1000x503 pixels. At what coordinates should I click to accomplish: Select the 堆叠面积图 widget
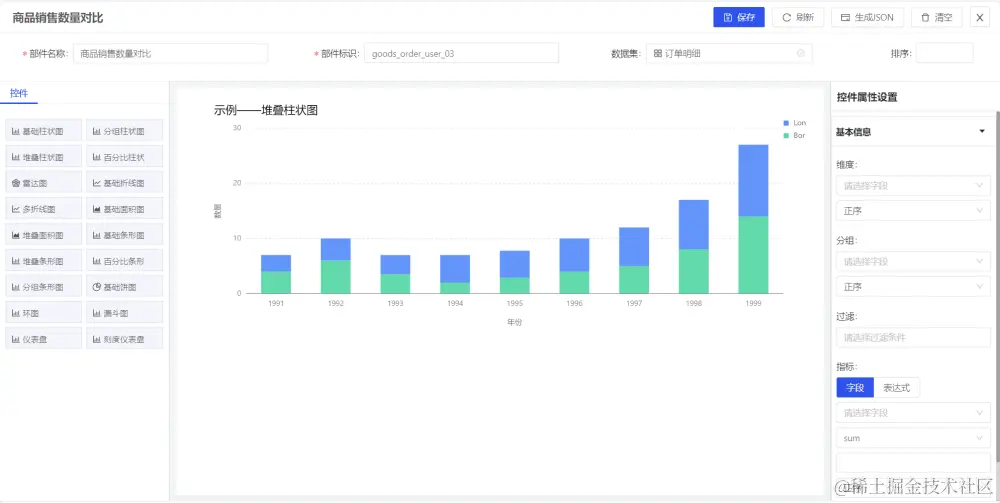[x=43, y=235]
